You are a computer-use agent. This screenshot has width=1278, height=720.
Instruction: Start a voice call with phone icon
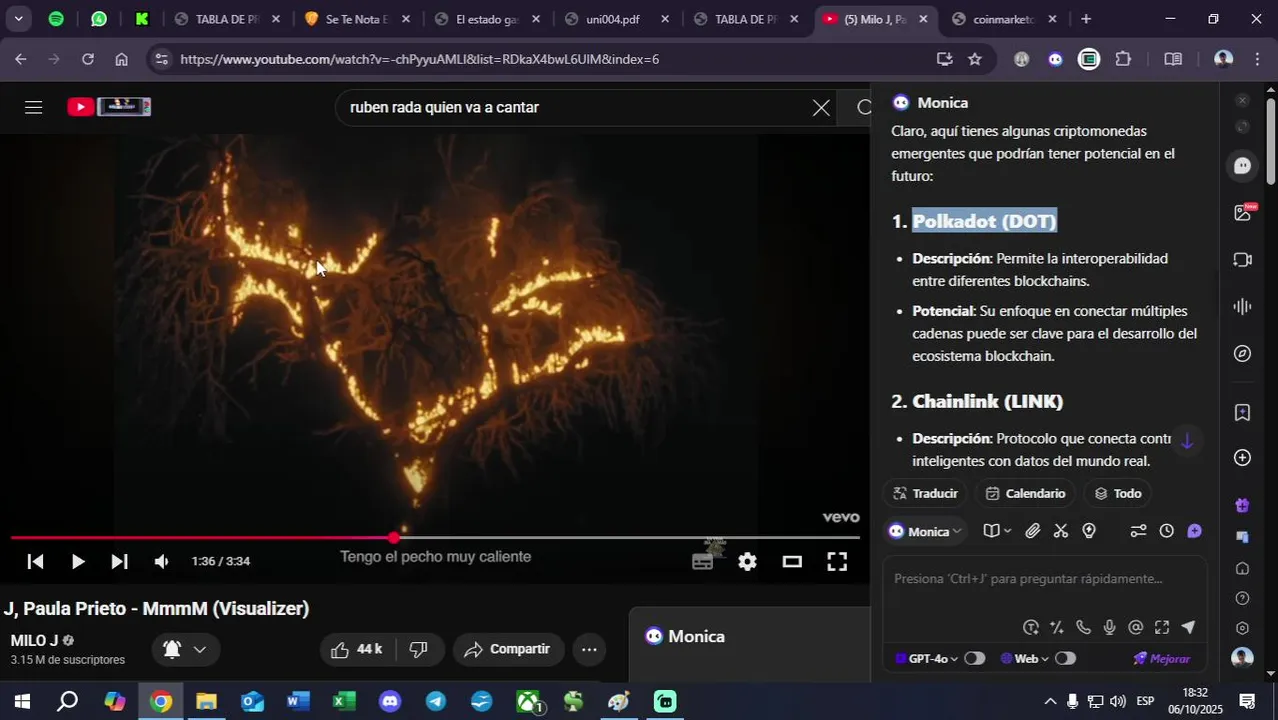(x=1083, y=628)
